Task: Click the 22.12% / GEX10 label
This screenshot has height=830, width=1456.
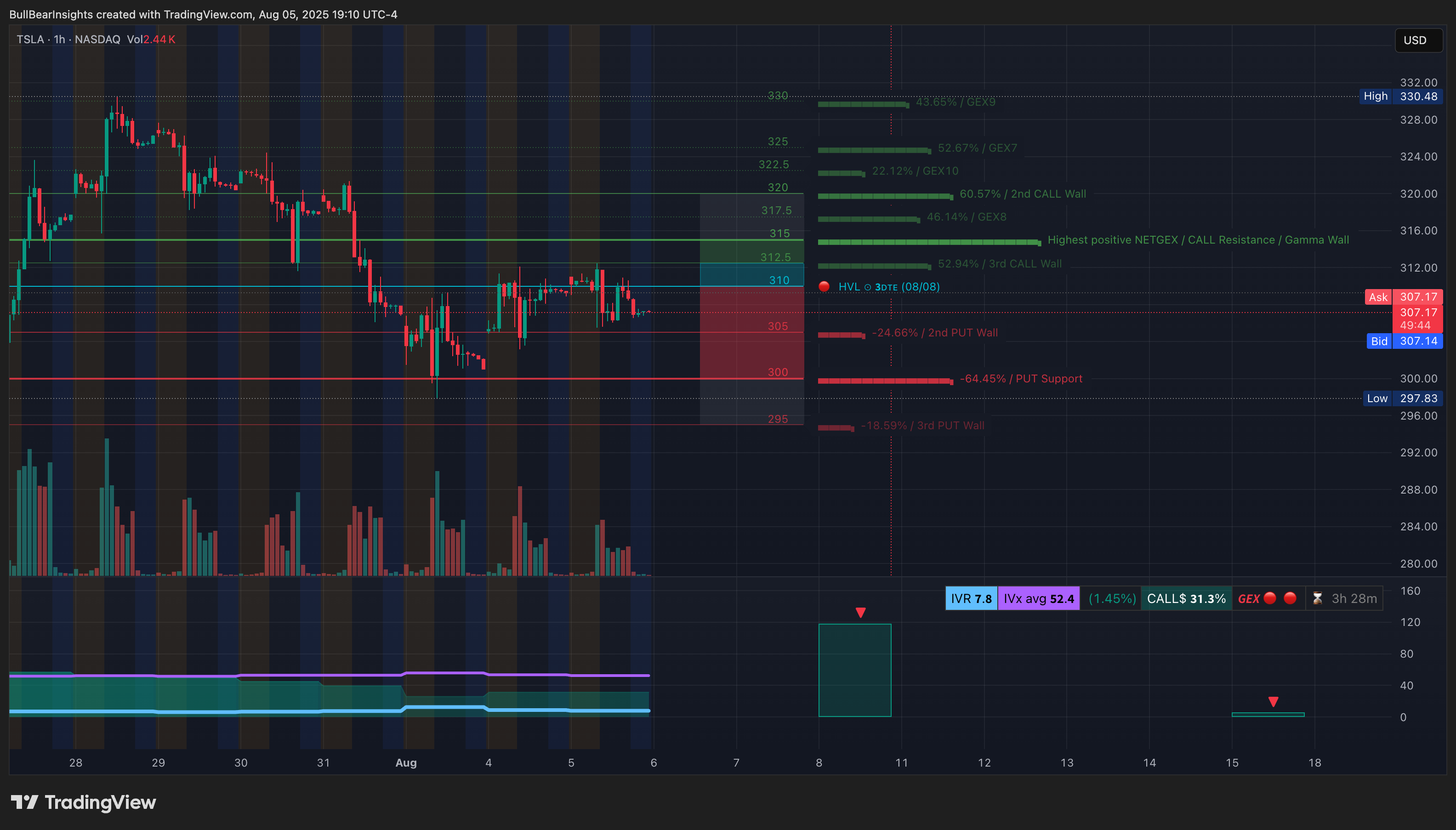Action: [915, 171]
